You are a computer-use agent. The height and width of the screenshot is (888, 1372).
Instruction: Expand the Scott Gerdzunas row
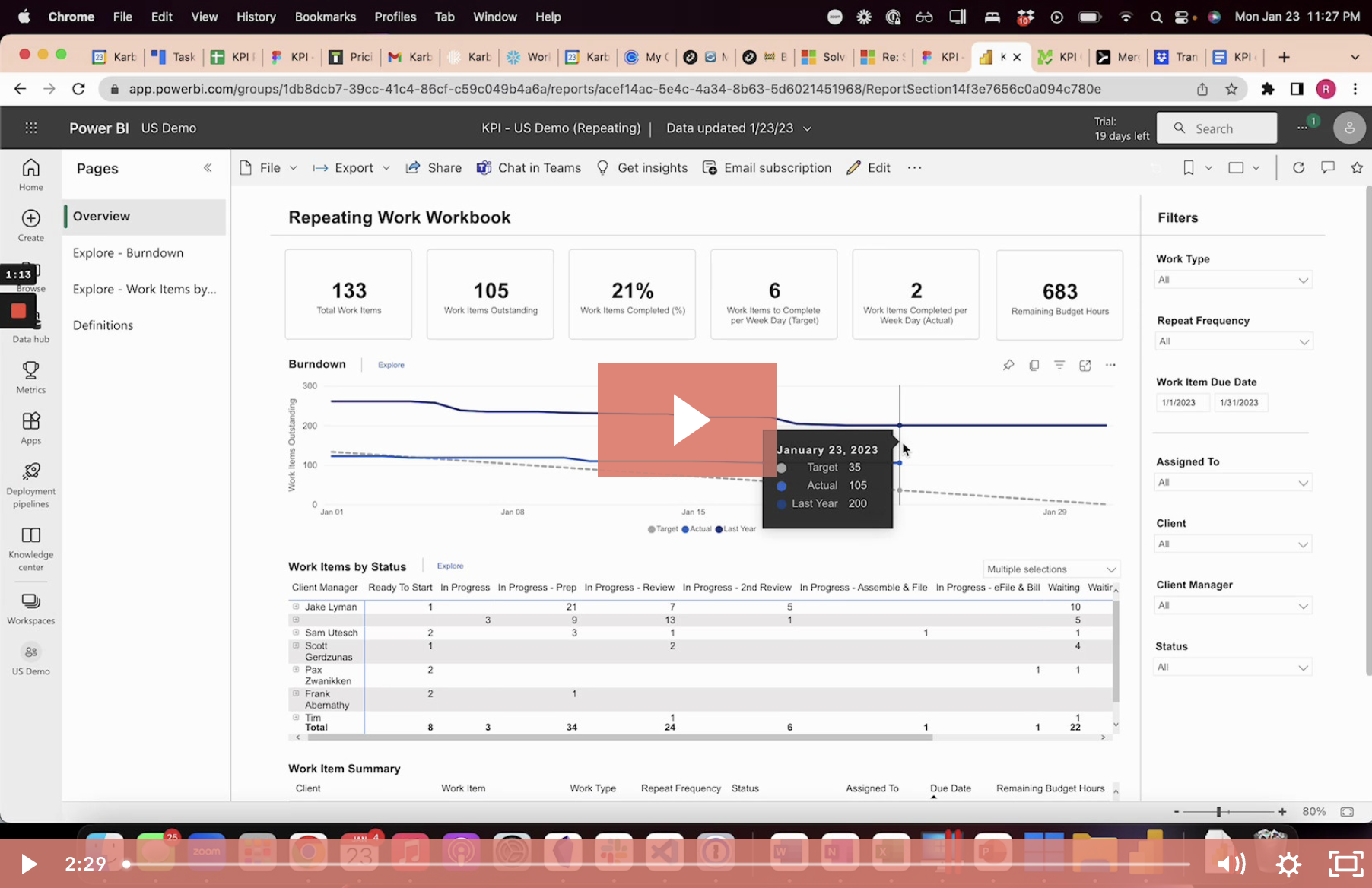(x=296, y=645)
